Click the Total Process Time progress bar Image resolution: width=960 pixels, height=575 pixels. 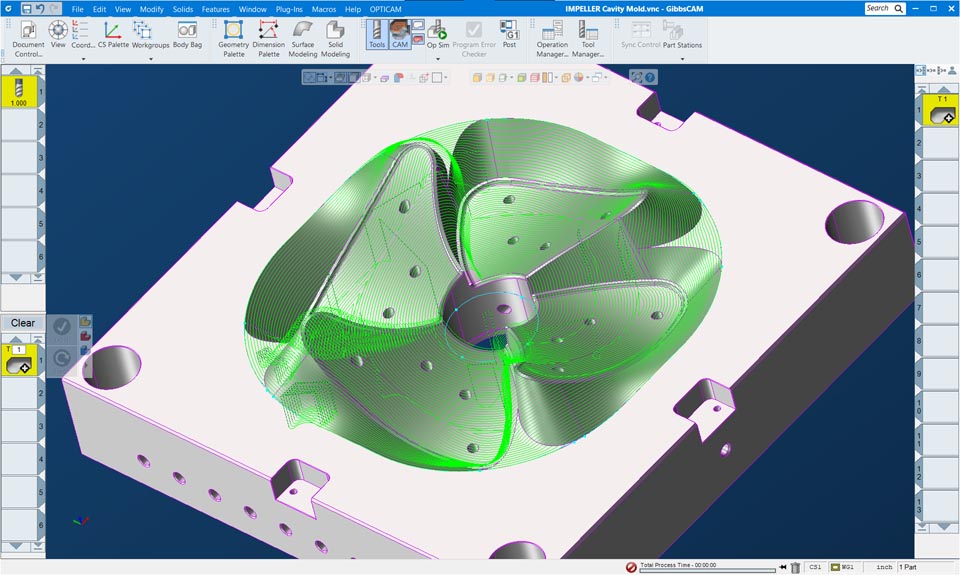[707, 570]
